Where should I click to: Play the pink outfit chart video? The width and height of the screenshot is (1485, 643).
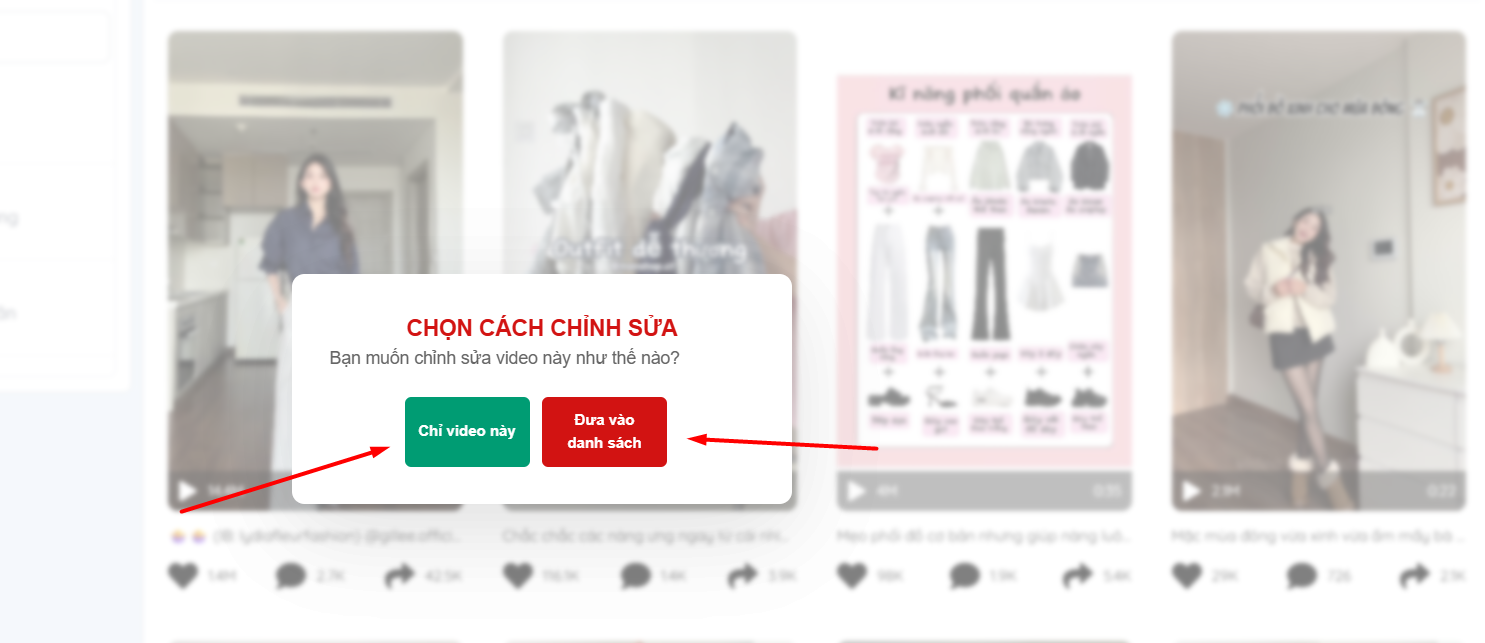pyautogui.click(x=856, y=491)
